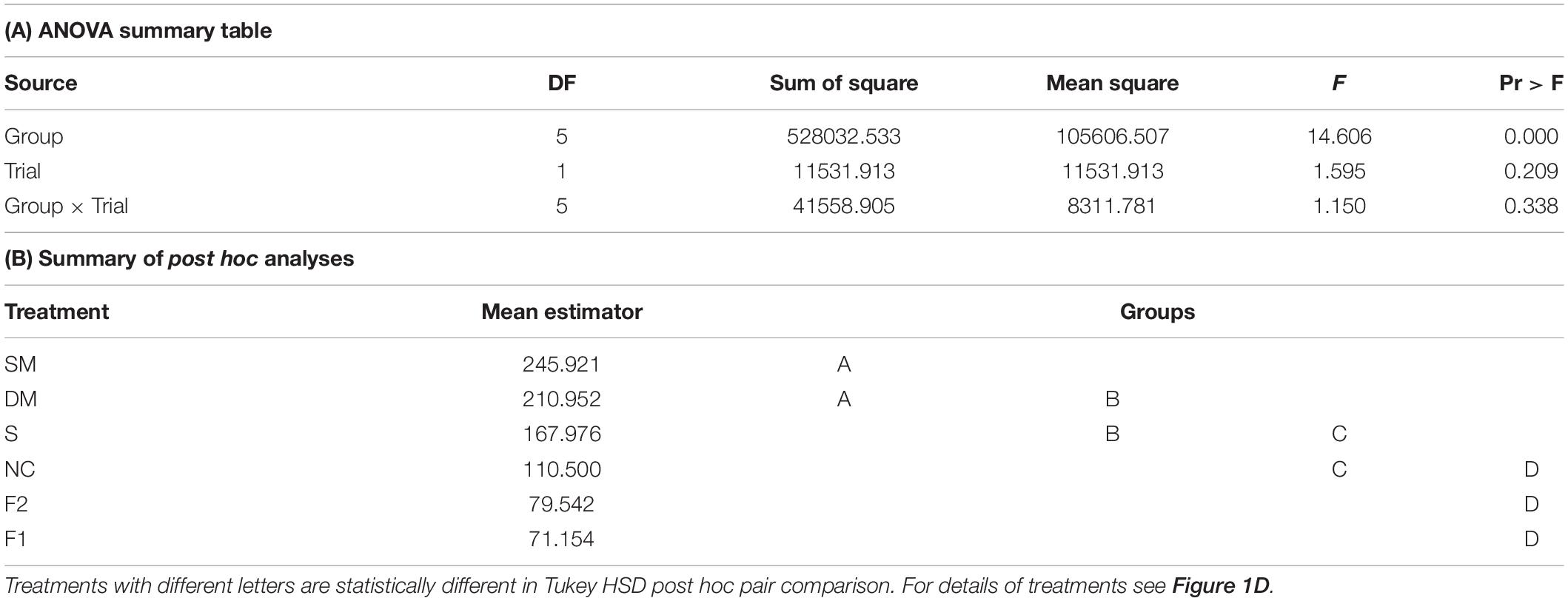Click the Mean estimator column header
Screen dimensions: 1568x601
coord(562,312)
